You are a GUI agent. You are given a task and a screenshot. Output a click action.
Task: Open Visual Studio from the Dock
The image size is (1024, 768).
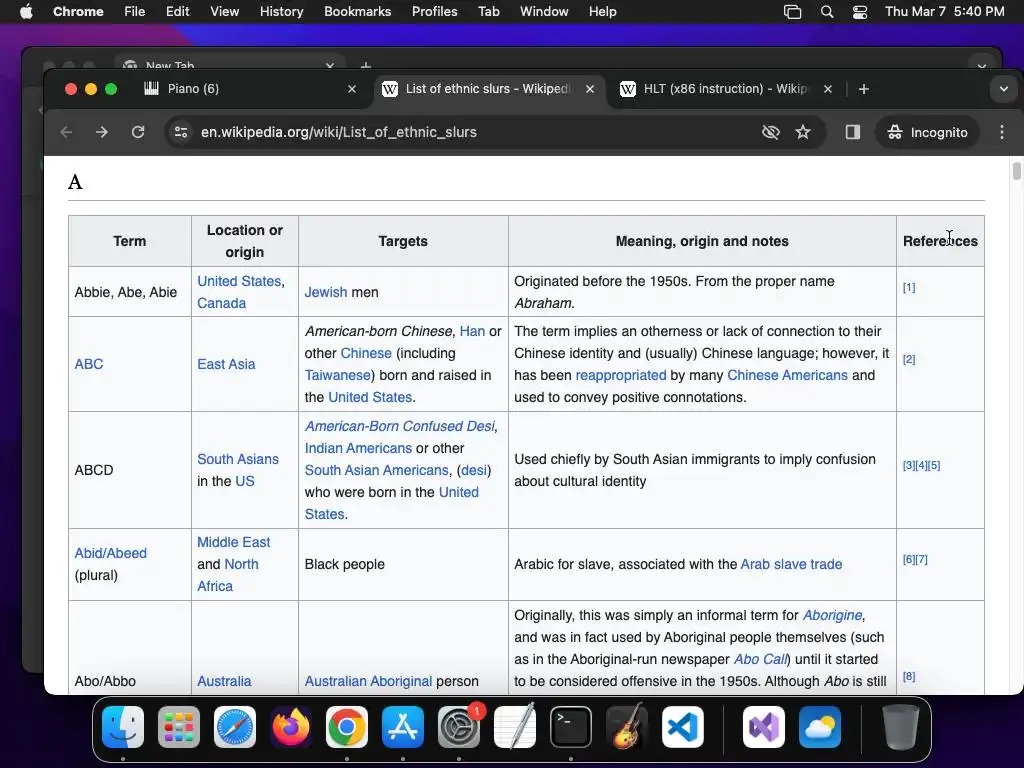(763, 727)
